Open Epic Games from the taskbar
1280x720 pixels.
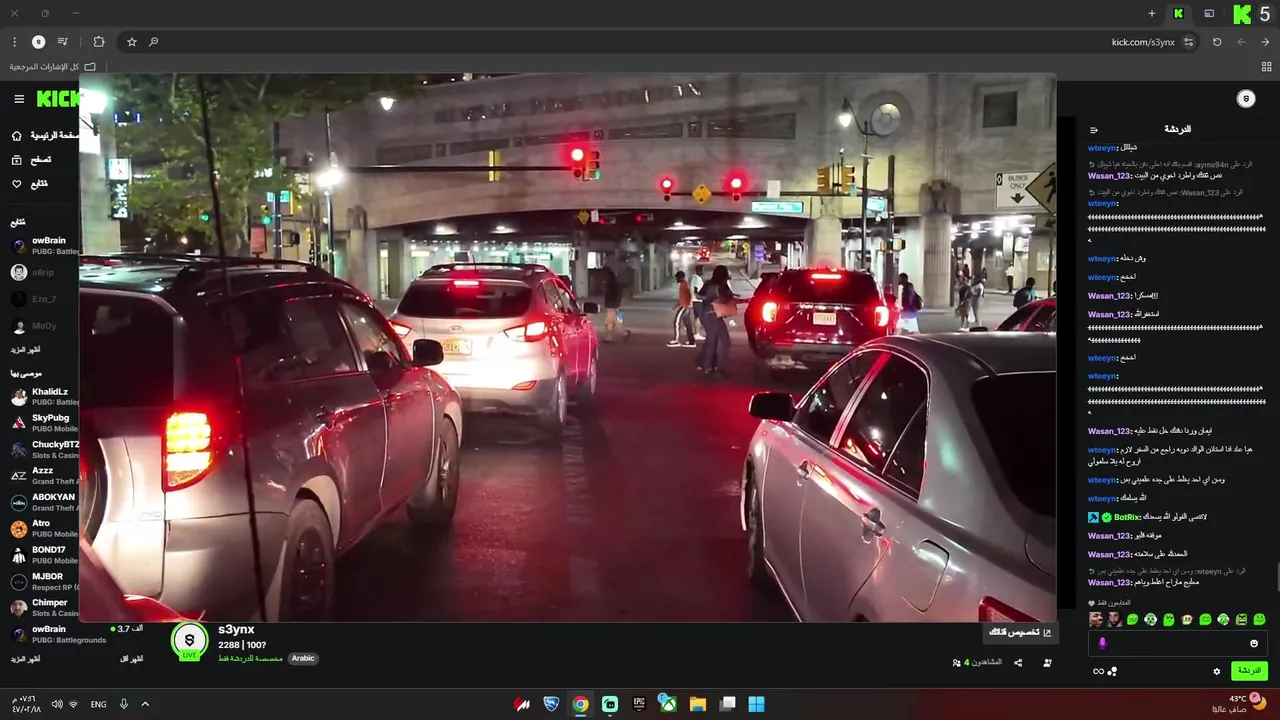point(639,704)
